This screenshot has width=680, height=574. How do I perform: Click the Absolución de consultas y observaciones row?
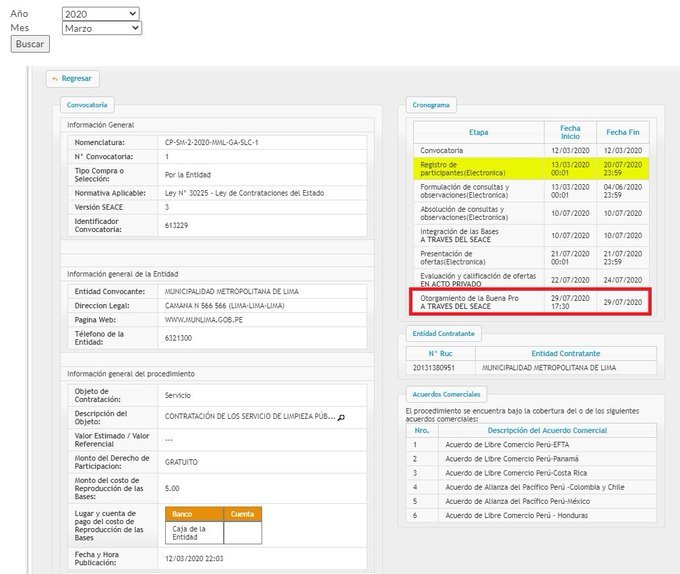pos(531,213)
